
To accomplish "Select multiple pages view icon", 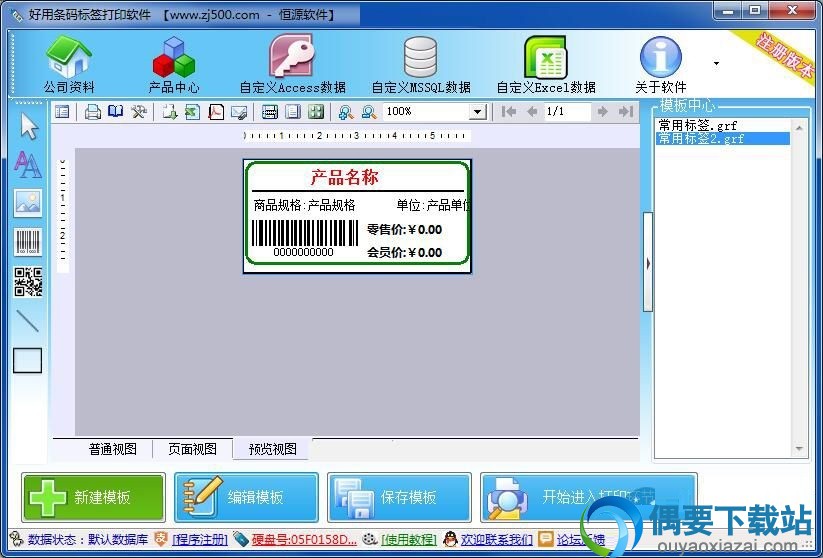I will [x=316, y=111].
